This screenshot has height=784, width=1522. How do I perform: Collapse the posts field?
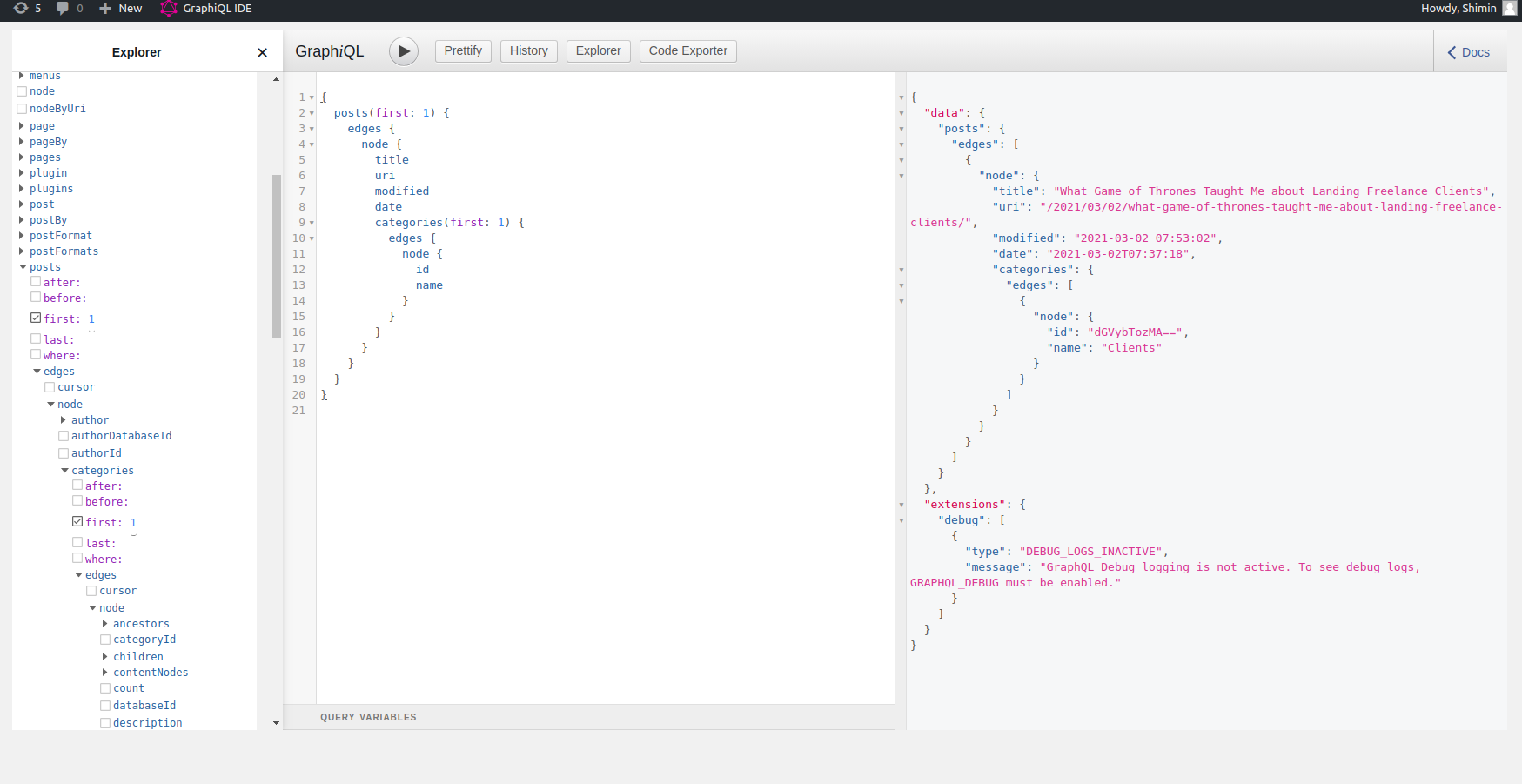[23, 267]
